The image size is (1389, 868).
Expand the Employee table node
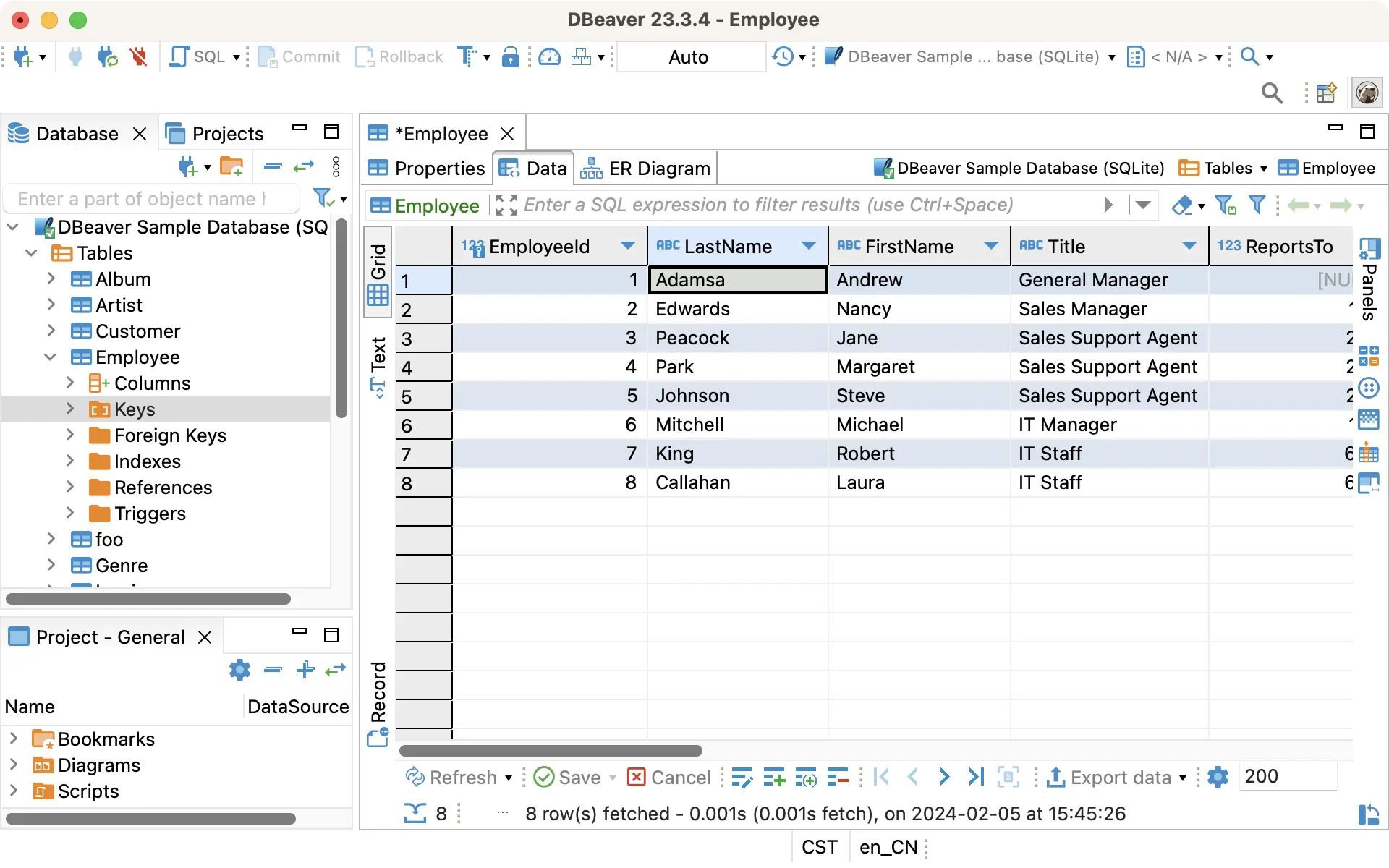[x=51, y=357]
